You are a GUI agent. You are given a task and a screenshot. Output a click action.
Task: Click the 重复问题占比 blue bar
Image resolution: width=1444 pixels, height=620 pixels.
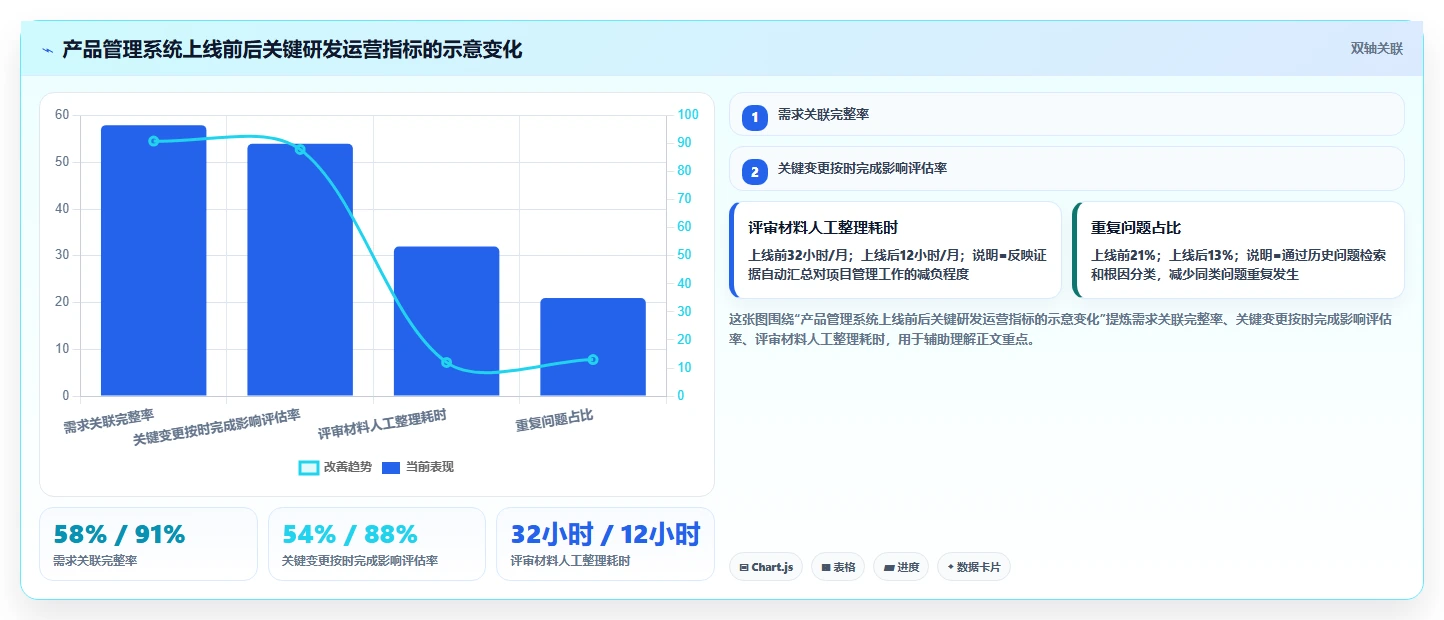pos(593,347)
